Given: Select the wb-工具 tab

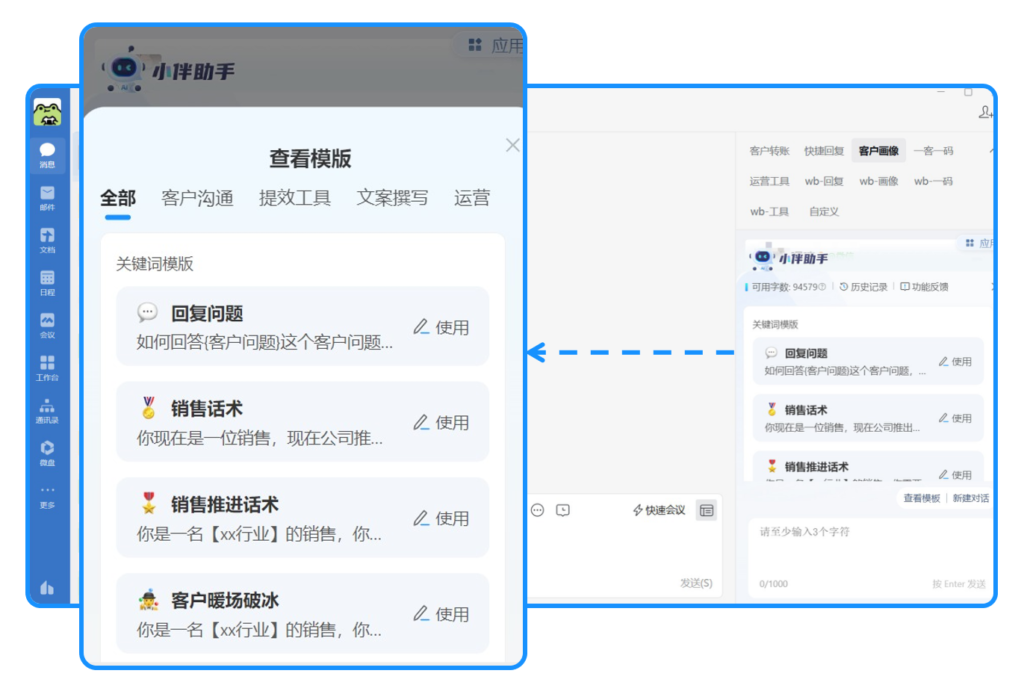Looking at the screenshot, I should pyautogui.click(x=769, y=212).
